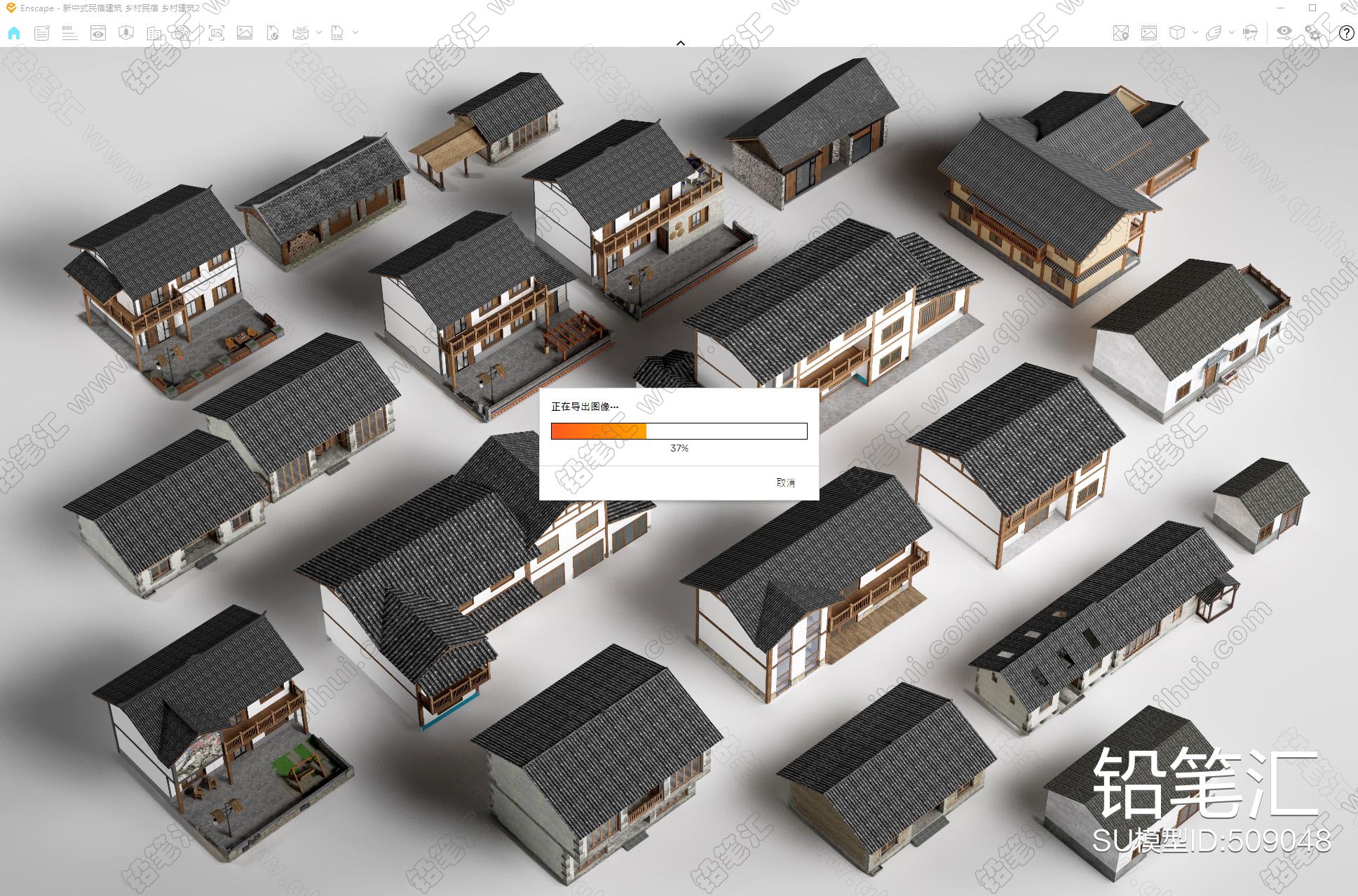
Task: Click the 37% progress text
Action: [679, 448]
